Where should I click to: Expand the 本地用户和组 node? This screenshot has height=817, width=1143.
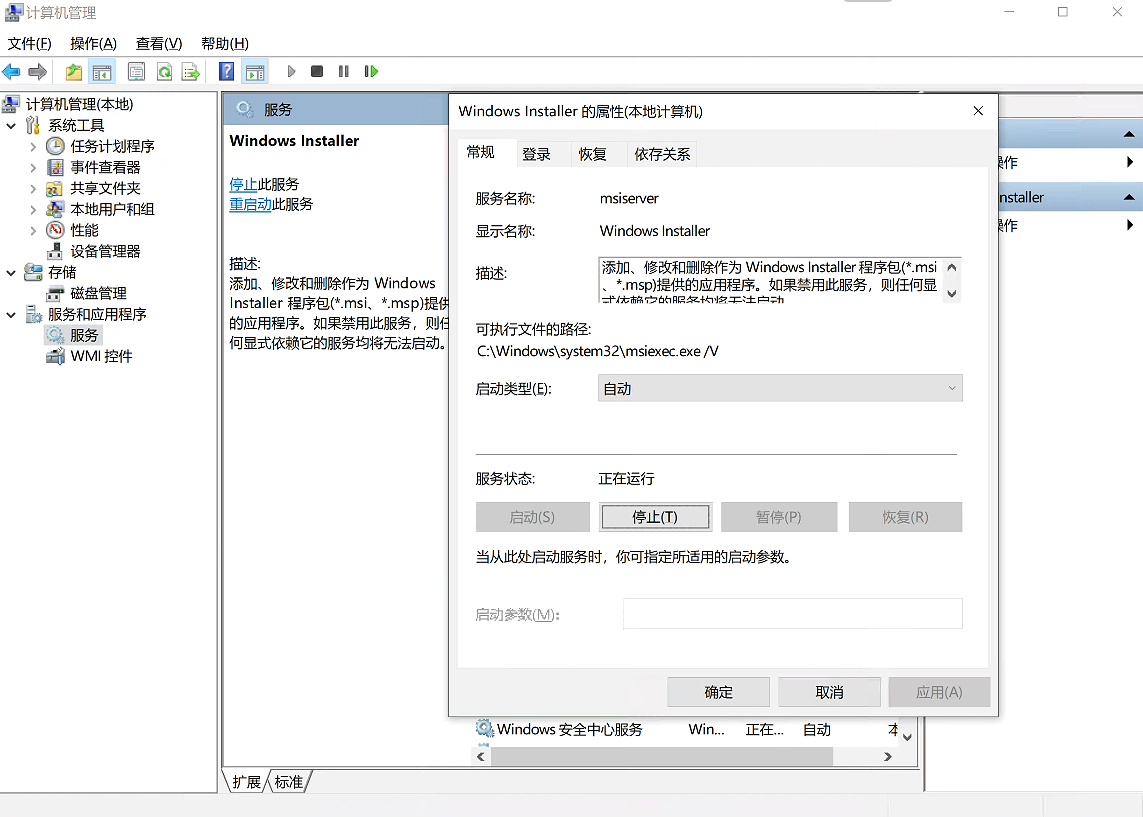point(33,210)
